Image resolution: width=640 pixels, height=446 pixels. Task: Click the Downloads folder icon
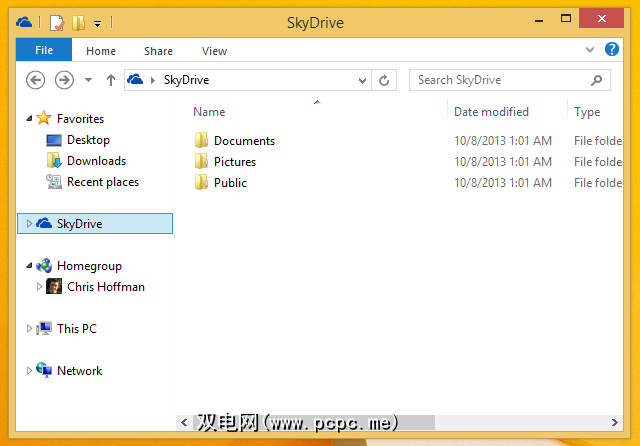[x=54, y=161]
